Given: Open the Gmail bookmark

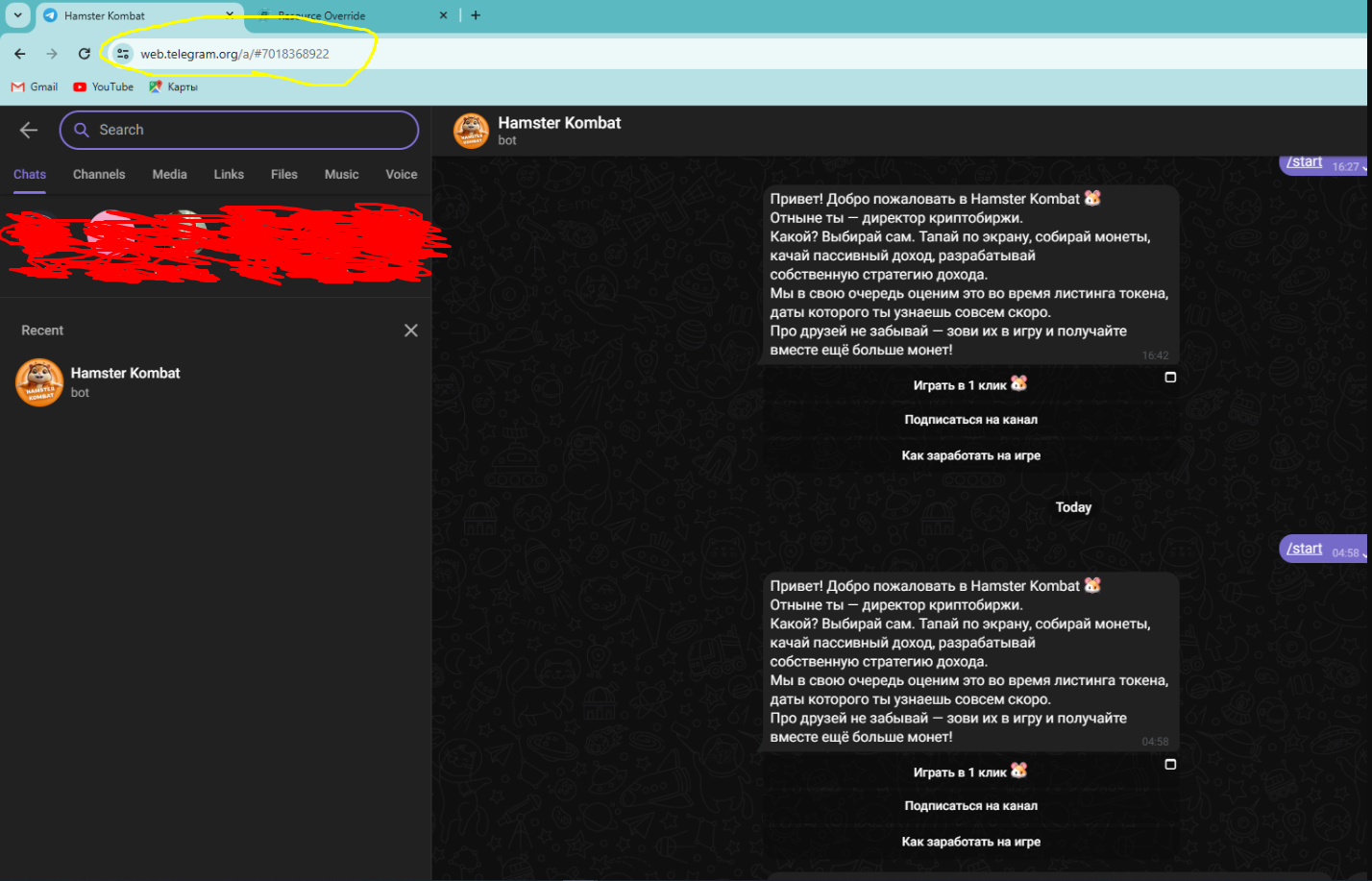Looking at the screenshot, I should 35,86.
